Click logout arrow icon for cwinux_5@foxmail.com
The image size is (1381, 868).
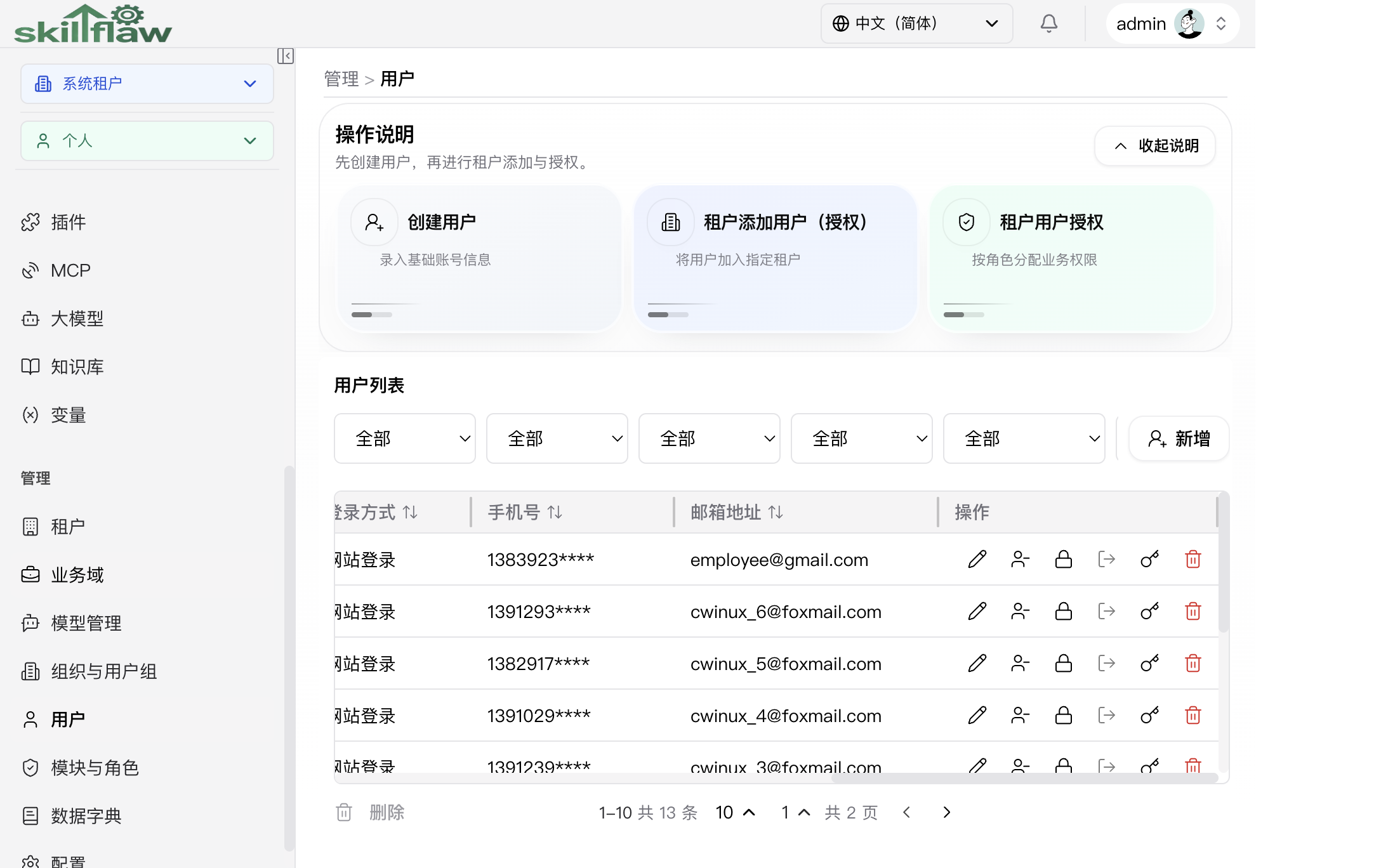1107,664
